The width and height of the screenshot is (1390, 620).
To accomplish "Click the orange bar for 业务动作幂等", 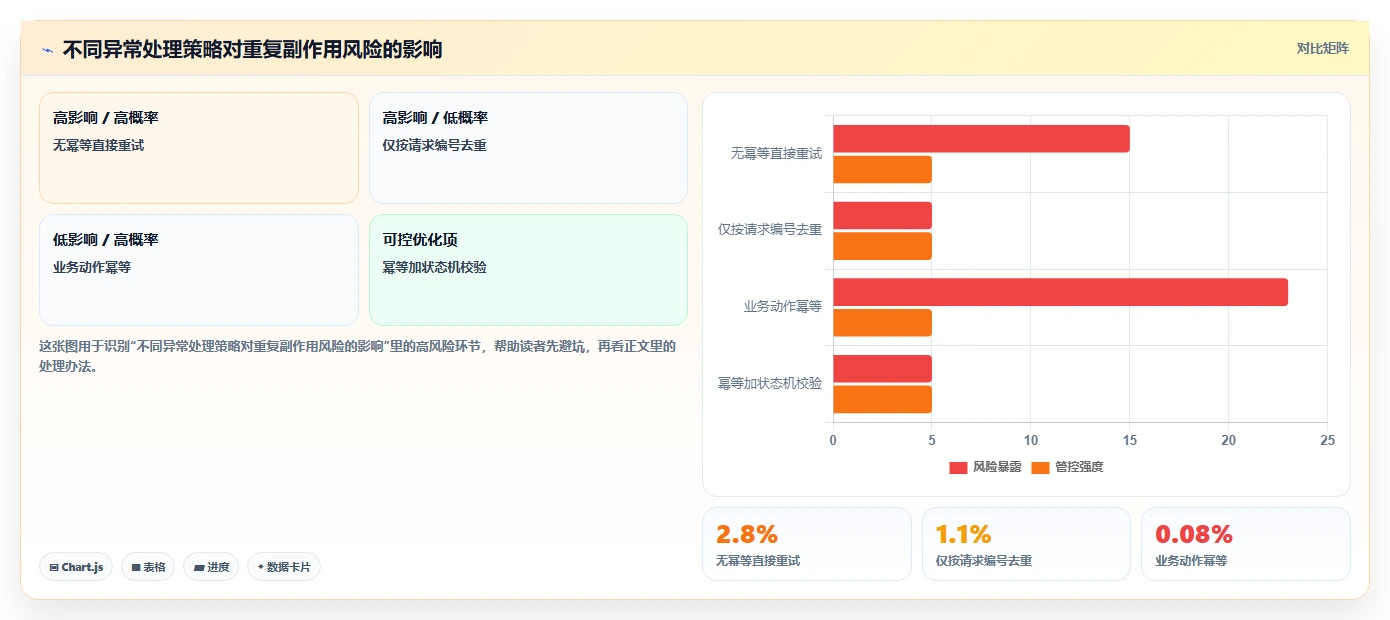I will coord(882,322).
